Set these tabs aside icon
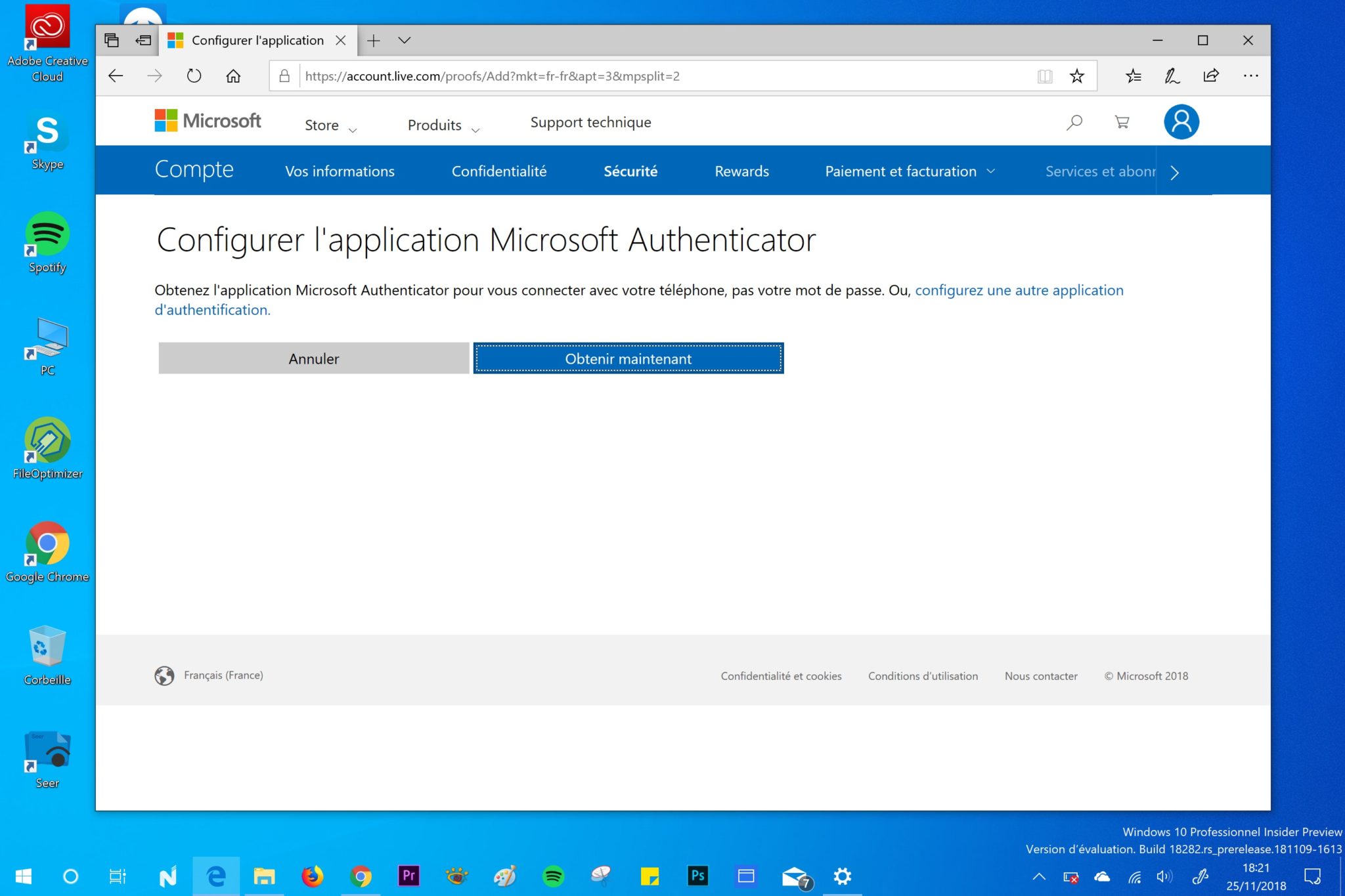The width and height of the screenshot is (1345, 896). coord(143,40)
